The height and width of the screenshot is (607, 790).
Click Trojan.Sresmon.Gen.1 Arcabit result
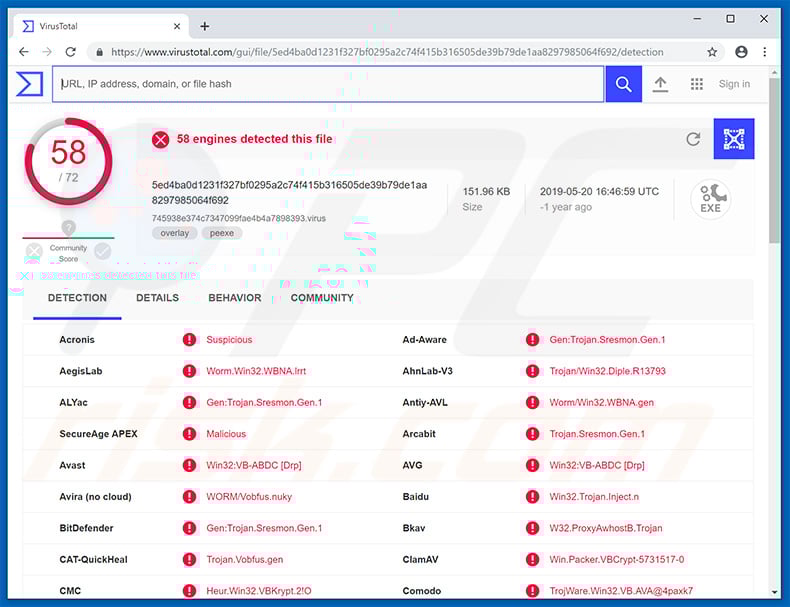click(x=597, y=434)
